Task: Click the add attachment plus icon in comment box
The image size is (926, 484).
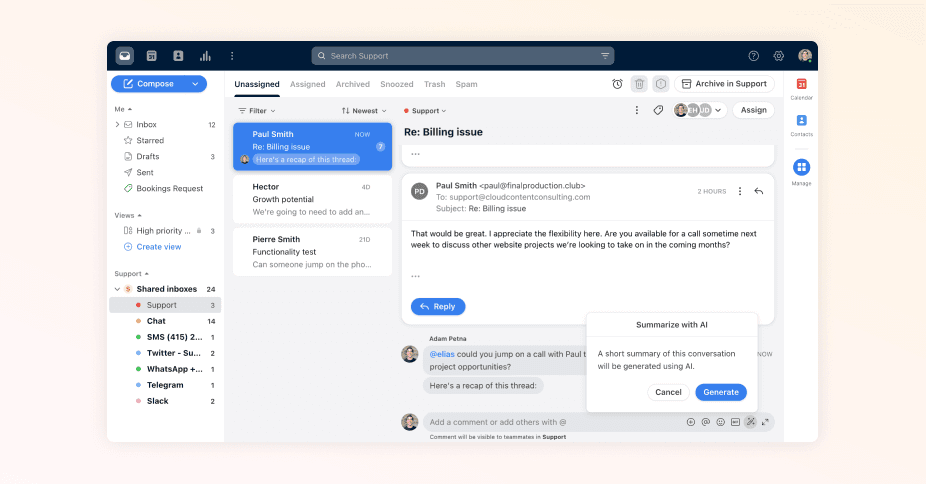Action: click(x=690, y=422)
